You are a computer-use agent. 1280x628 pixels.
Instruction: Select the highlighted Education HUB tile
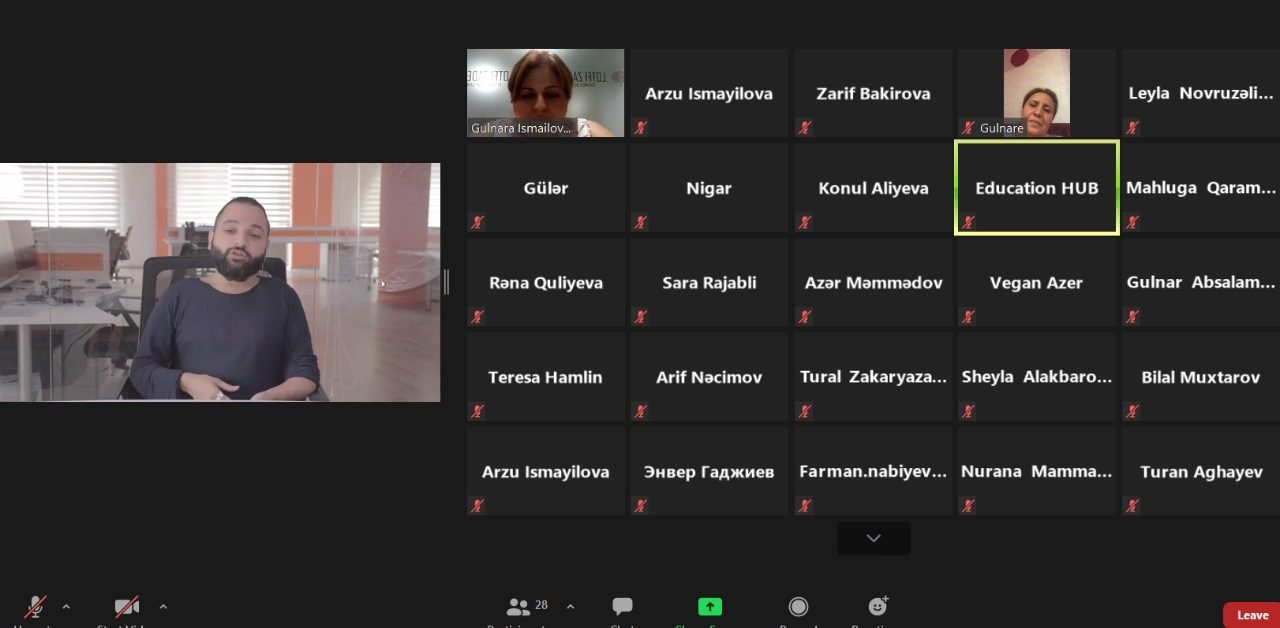click(1036, 188)
